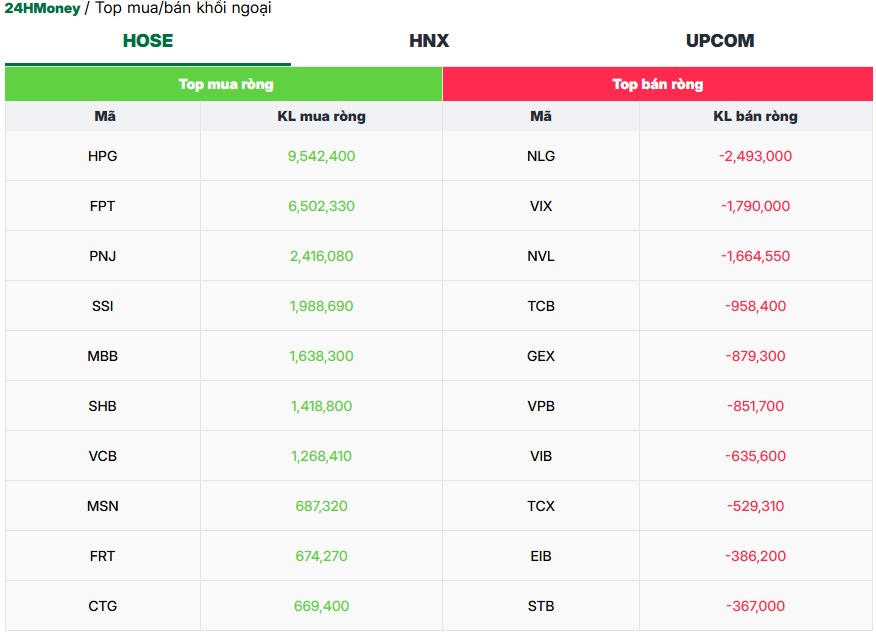Screen dimensions: 876x634
Task: Open the EIB stock code
Action: click(541, 556)
